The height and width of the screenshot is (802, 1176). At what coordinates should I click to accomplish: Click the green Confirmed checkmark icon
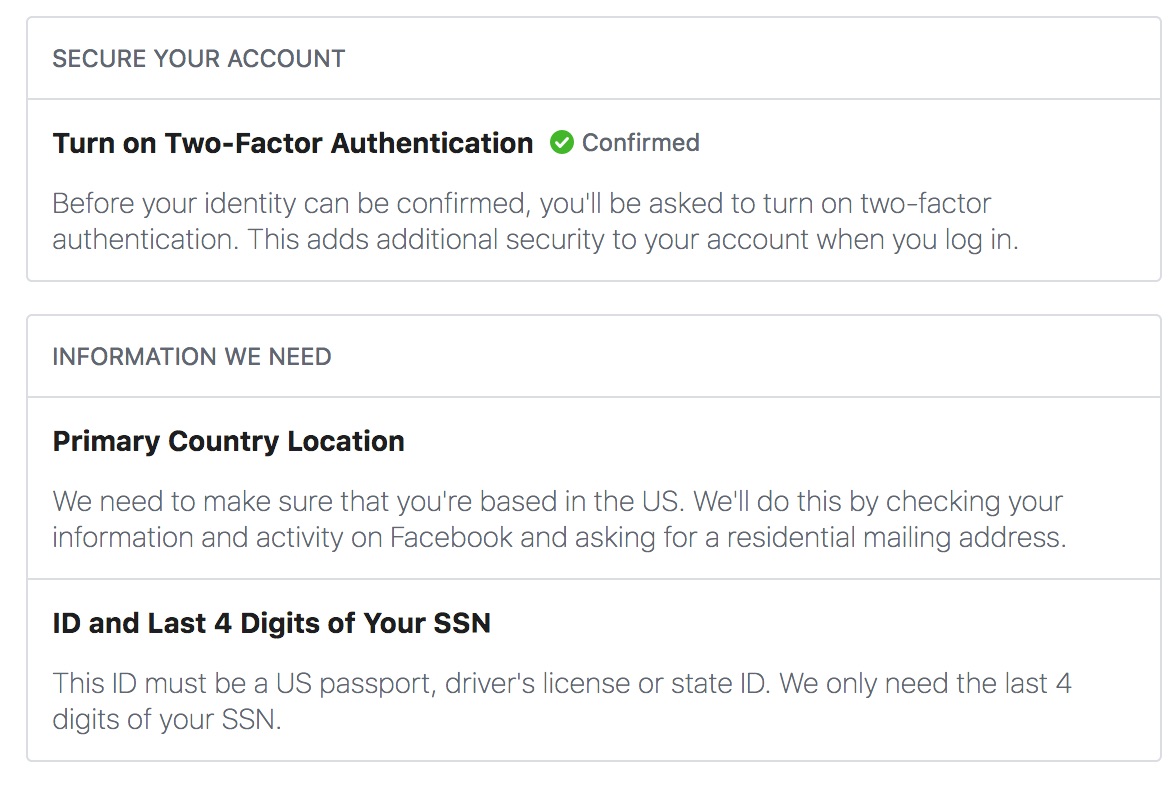point(562,143)
